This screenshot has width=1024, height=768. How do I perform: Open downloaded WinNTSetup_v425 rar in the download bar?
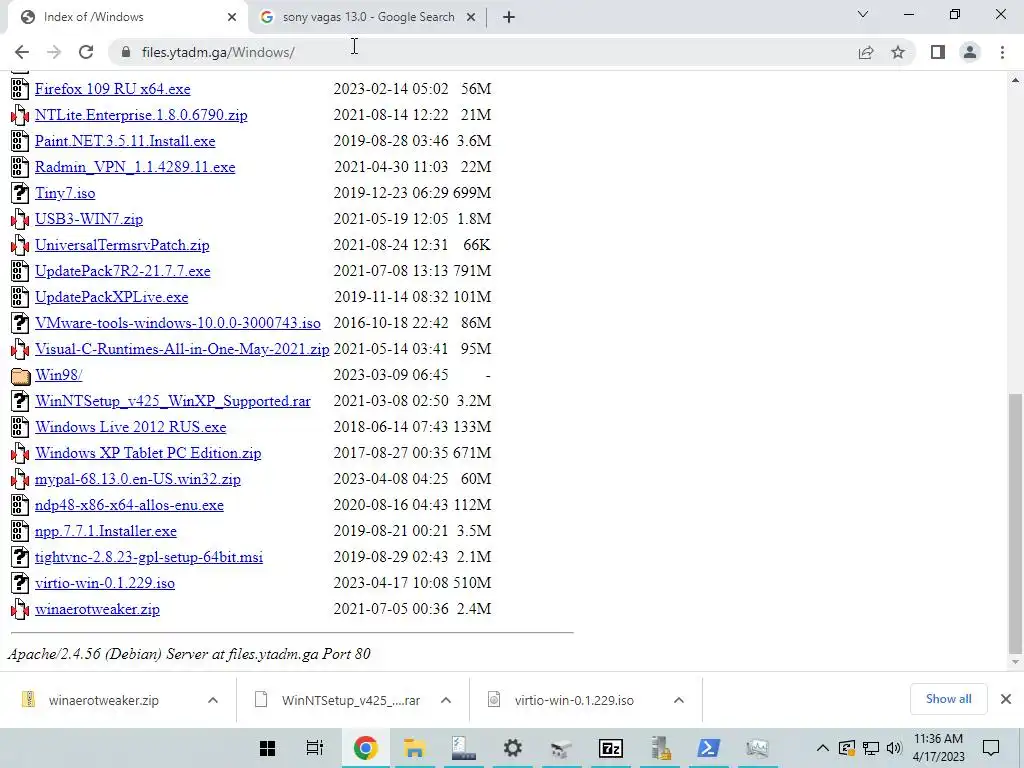pyautogui.click(x=340, y=700)
